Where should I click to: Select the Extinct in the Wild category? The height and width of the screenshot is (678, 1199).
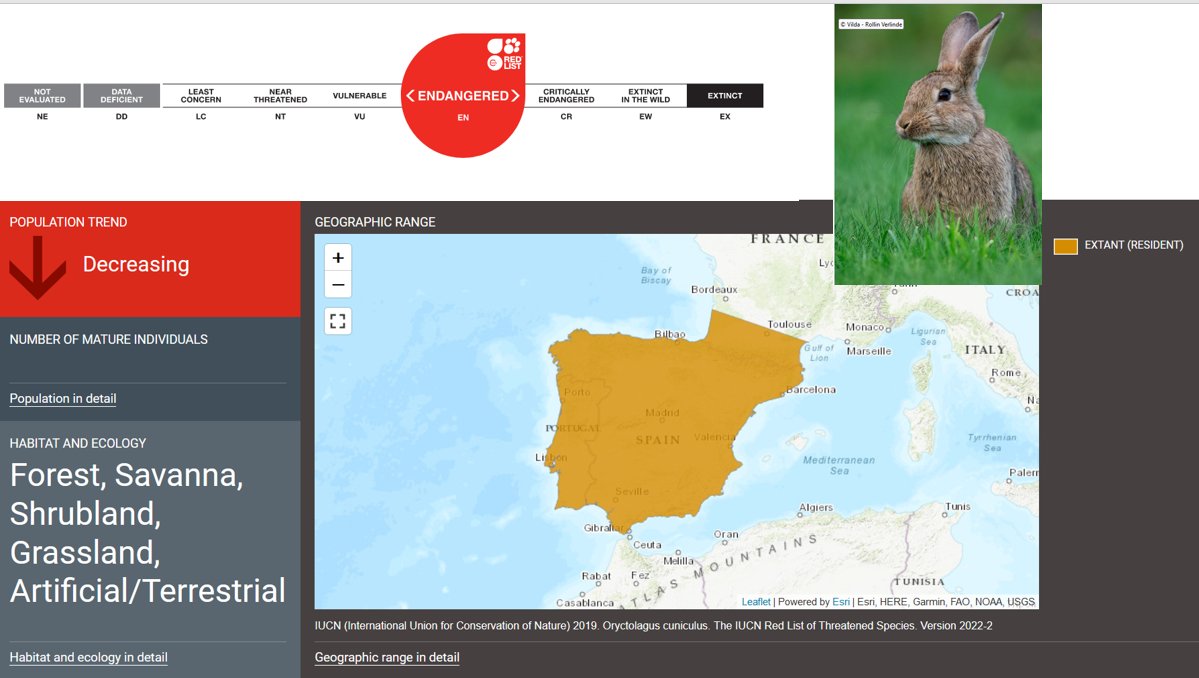click(645, 96)
